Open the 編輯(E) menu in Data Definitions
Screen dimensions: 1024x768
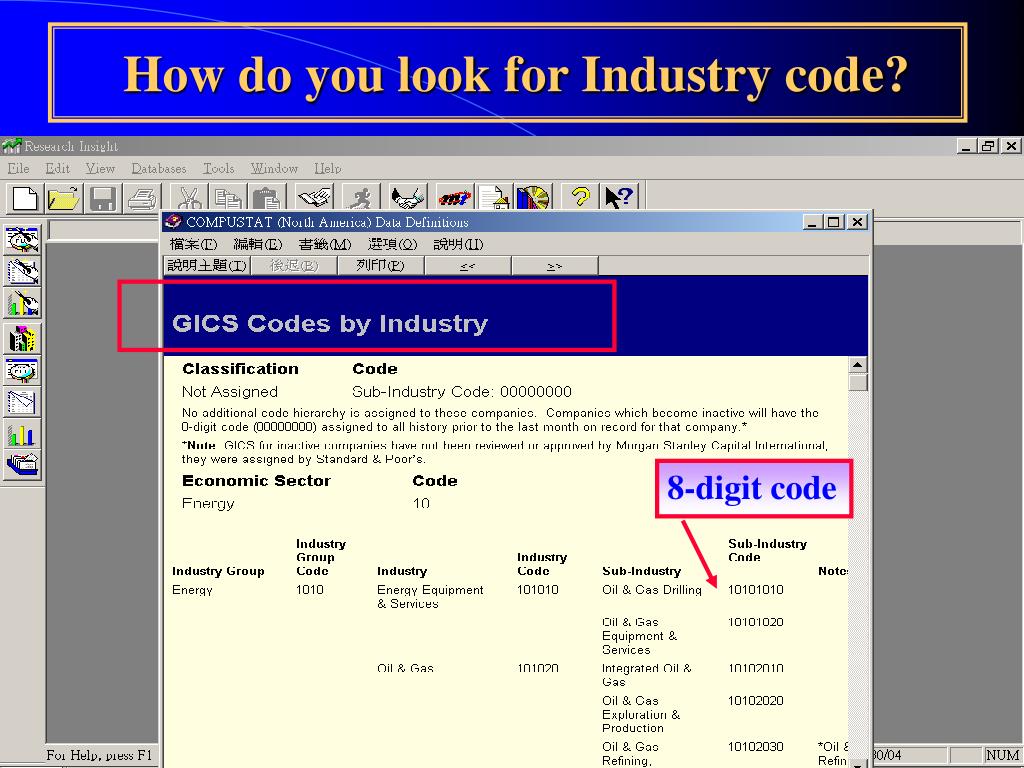click(x=257, y=244)
